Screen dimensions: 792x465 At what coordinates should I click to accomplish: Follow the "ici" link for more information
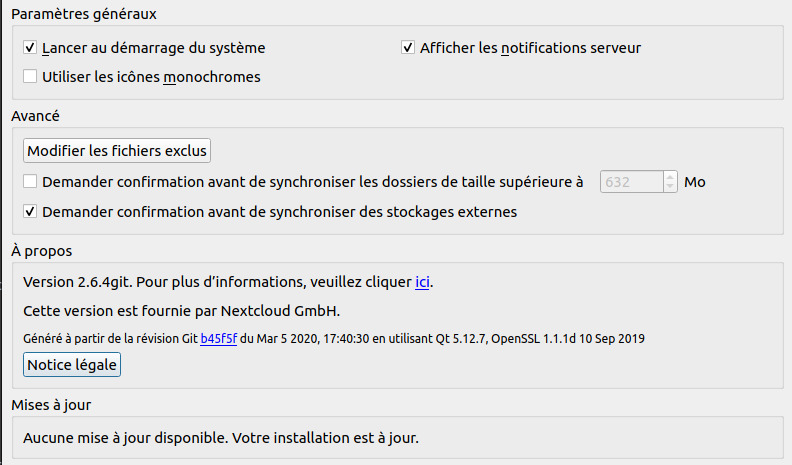coord(423,282)
